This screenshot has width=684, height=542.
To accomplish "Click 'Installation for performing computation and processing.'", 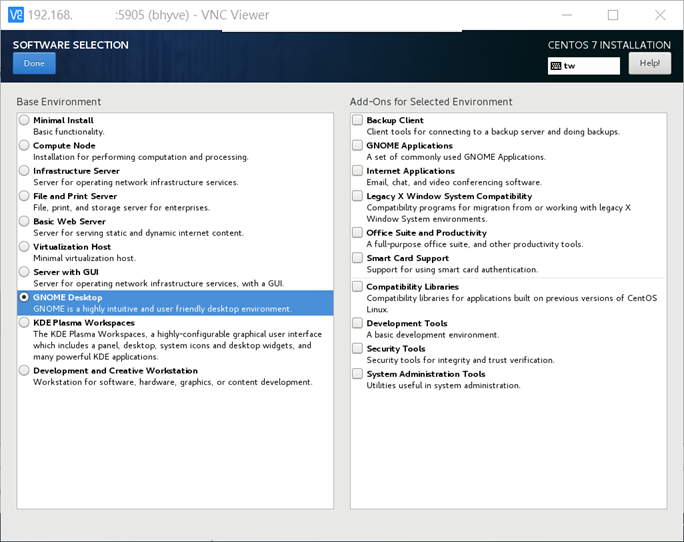I will click(141, 157).
